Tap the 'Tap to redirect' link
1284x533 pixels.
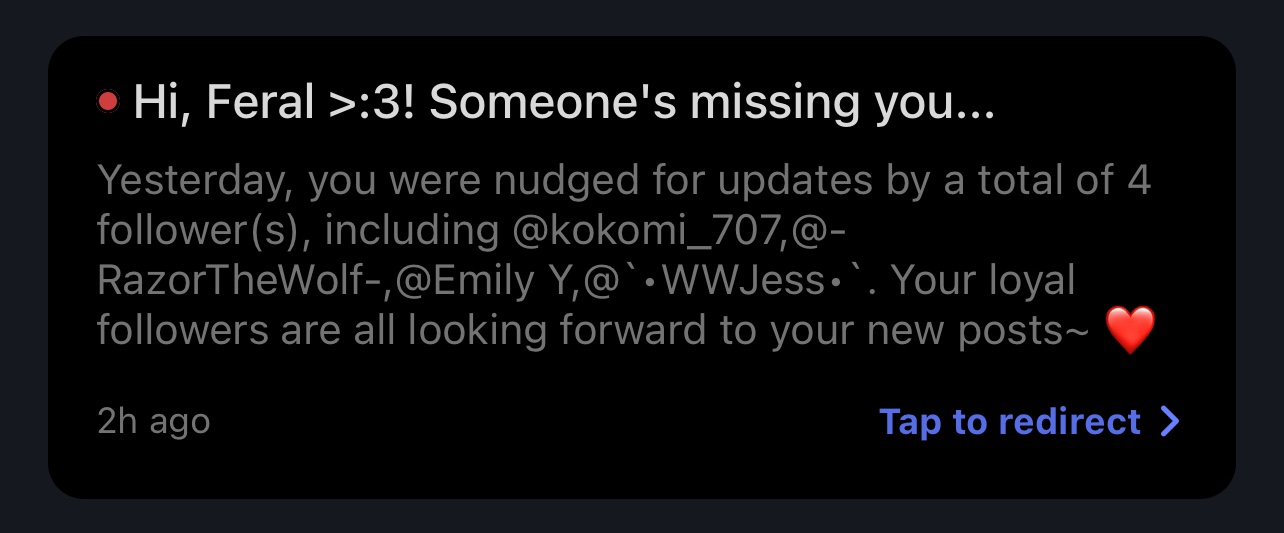[1010, 422]
